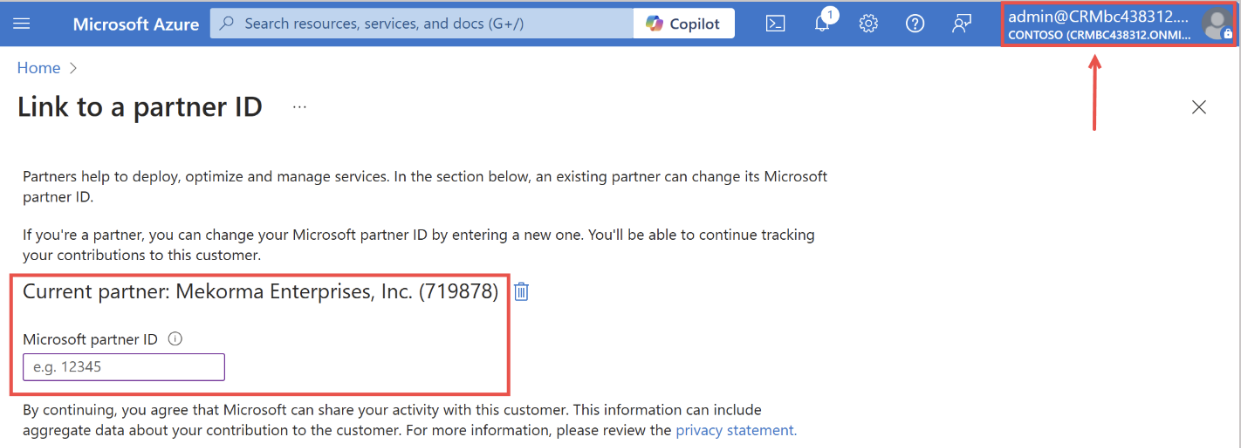Open the Help question mark icon
The image size is (1242, 448).
(915, 24)
